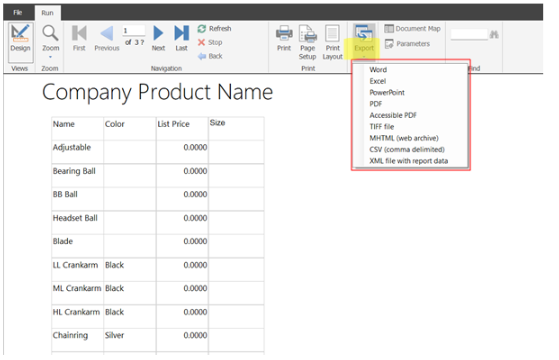This screenshot has width=559, height=360.
Task: Export as TIFF file
Action: 410,127
